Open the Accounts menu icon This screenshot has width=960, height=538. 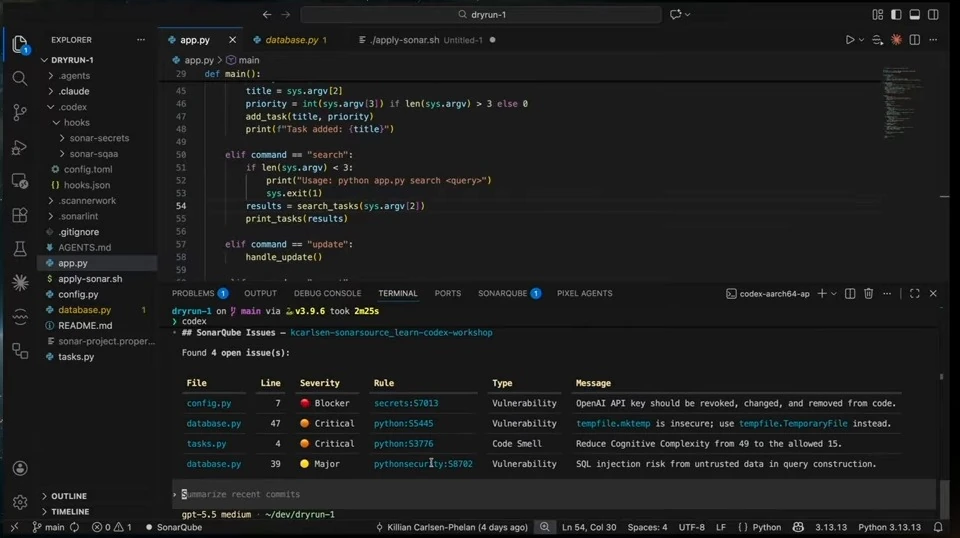pos(20,468)
